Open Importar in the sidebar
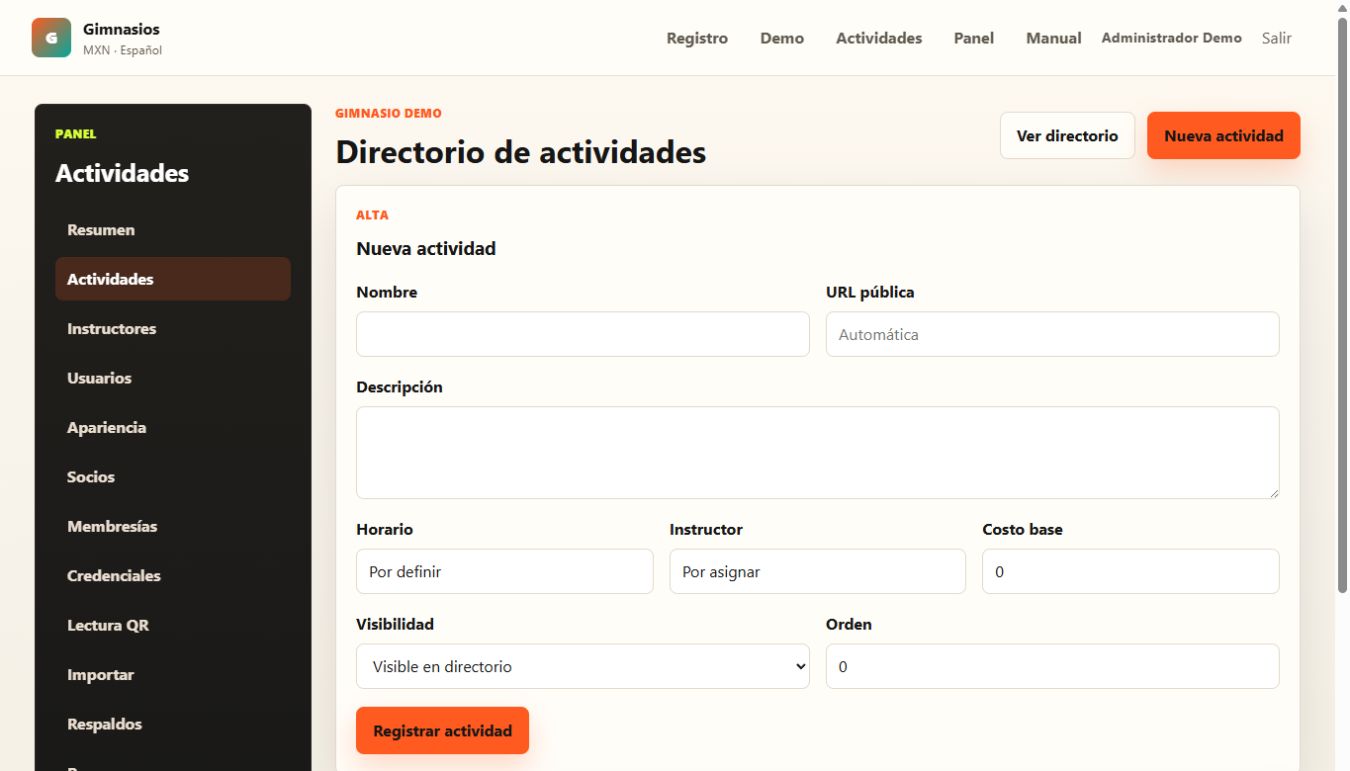Viewport: 1350px width, 771px height. coord(173,675)
